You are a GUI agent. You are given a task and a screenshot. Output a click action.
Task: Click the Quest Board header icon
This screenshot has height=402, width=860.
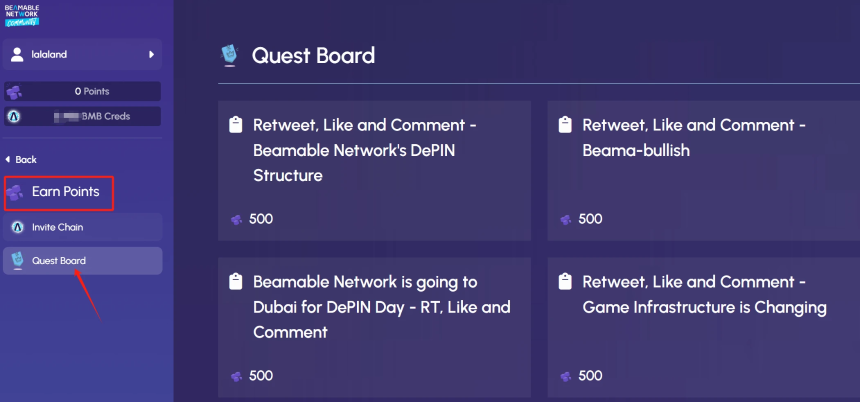tap(229, 54)
